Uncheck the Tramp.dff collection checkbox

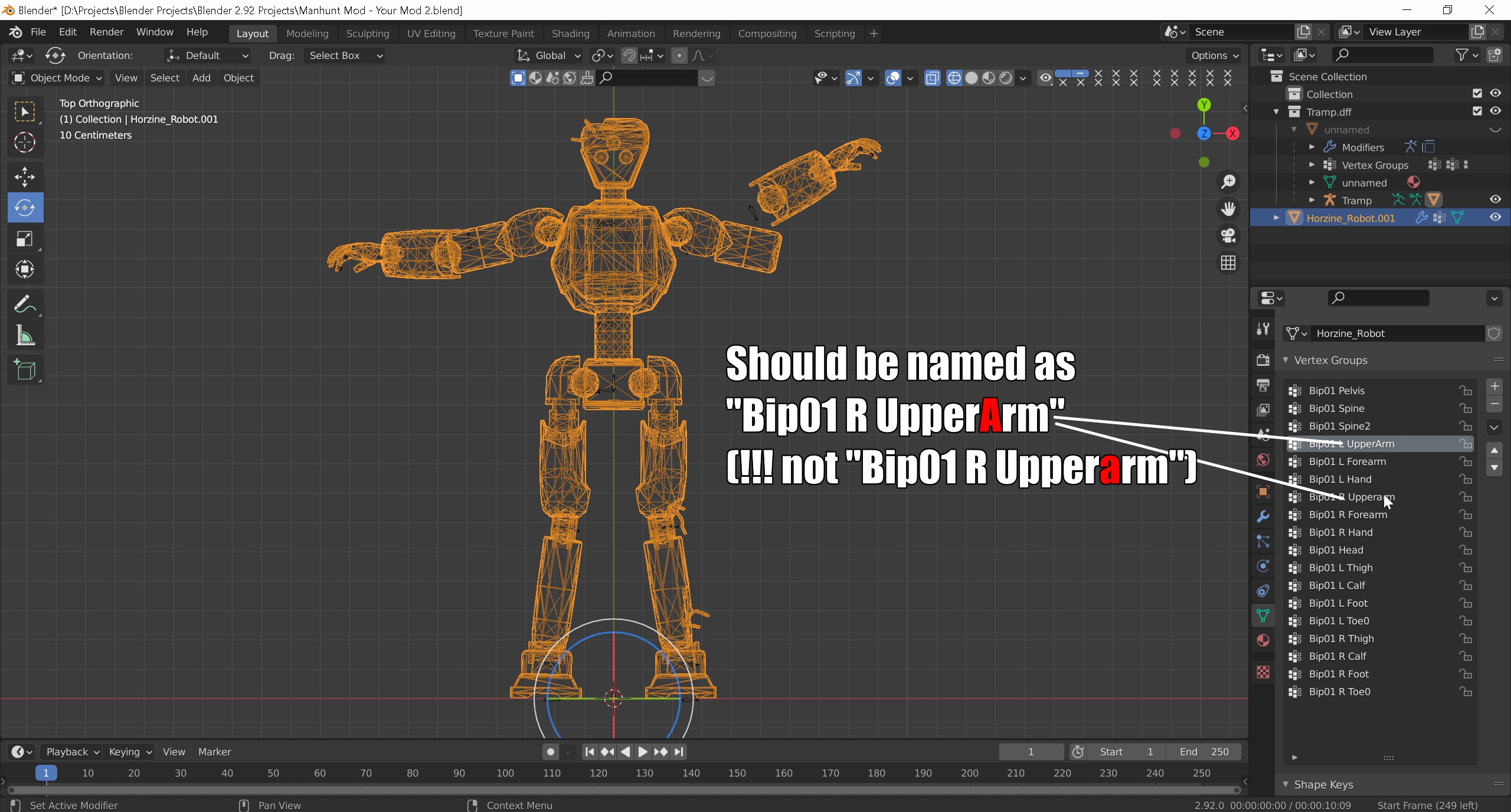click(x=1477, y=111)
